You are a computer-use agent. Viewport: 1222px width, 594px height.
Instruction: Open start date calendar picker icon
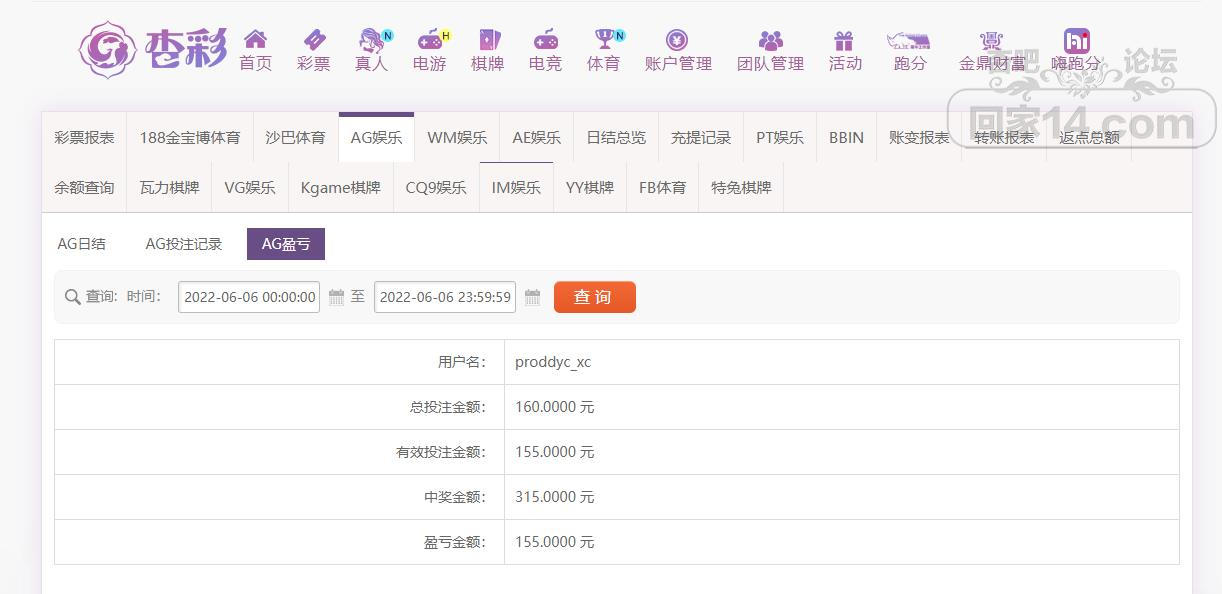[x=336, y=297]
